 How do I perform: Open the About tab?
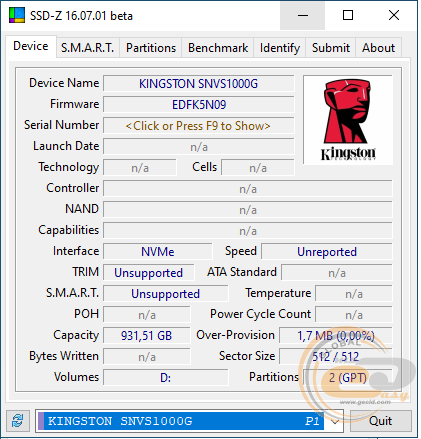point(378,48)
